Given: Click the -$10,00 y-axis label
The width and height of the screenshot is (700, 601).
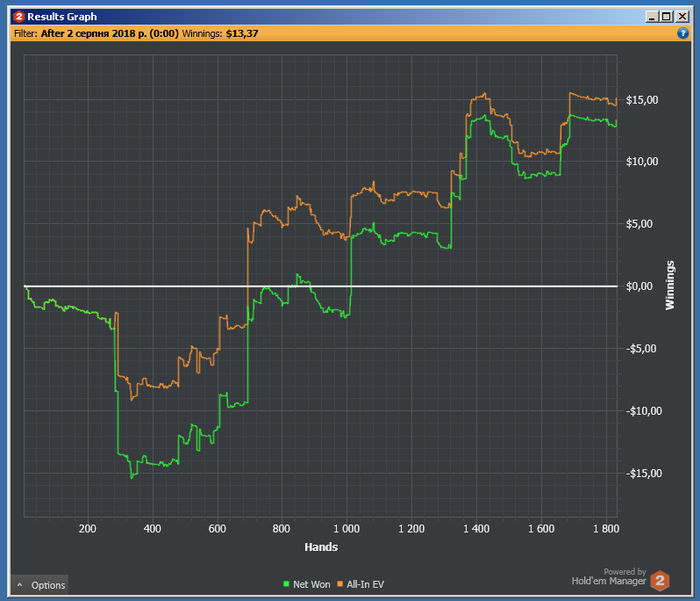Looking at the screenshot, I should pos(644,411).
